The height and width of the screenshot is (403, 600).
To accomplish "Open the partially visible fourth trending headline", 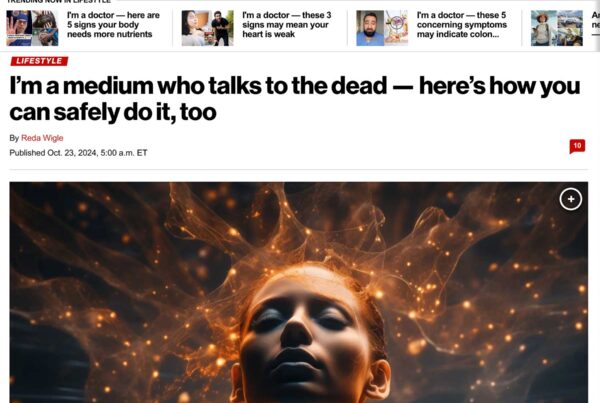I will point(595,20).
